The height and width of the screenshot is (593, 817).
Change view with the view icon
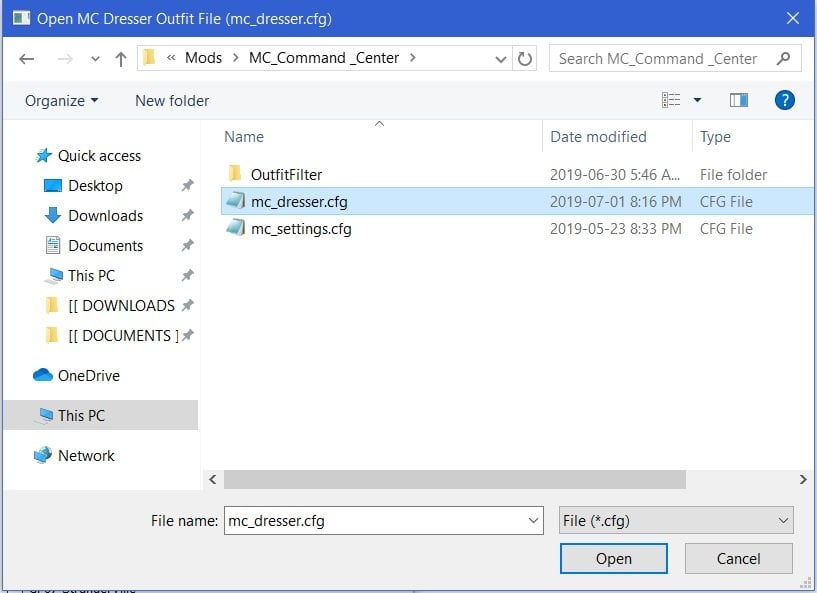(671, 100)
